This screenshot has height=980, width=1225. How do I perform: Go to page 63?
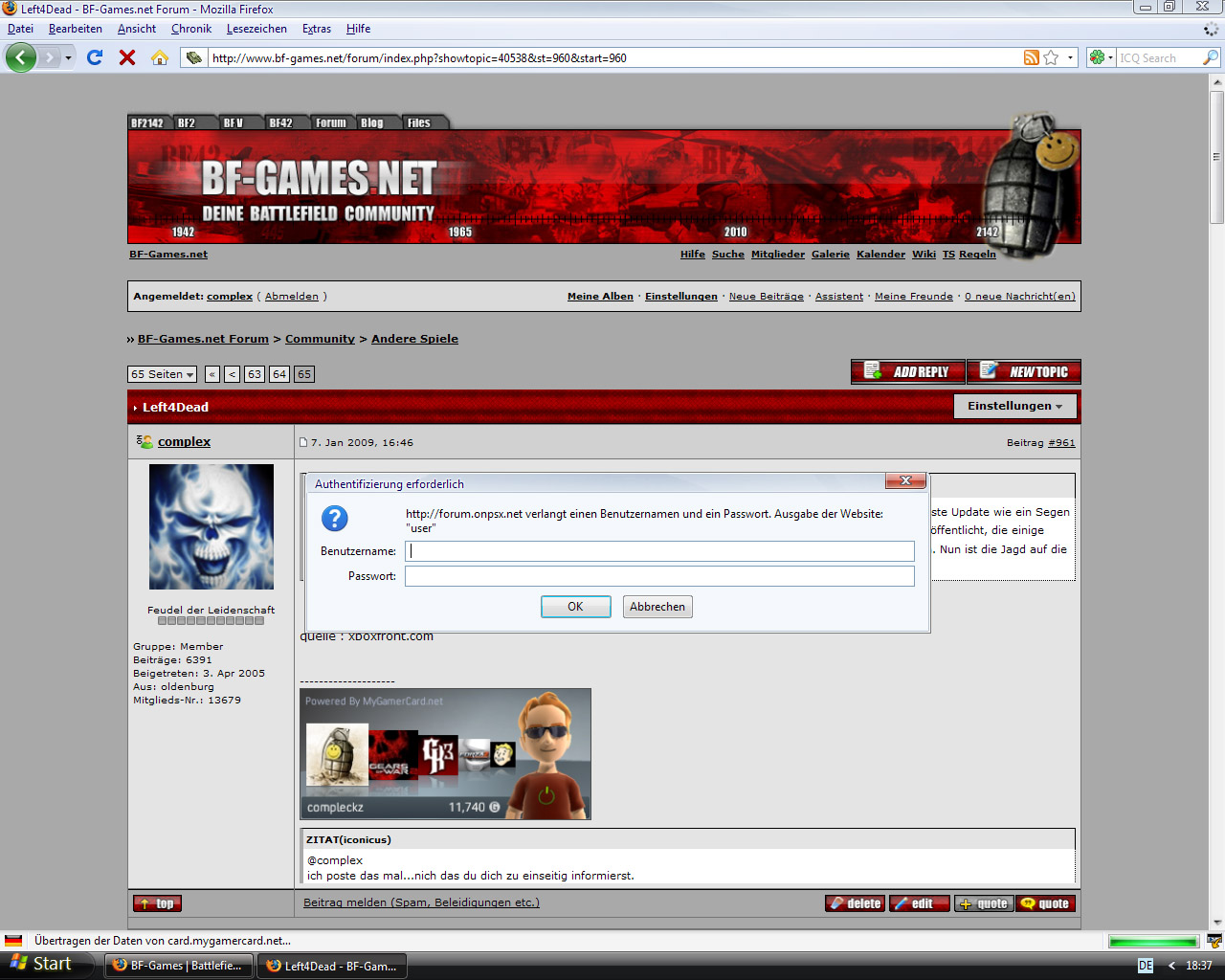pyautogui.click(x=255, y=374)
